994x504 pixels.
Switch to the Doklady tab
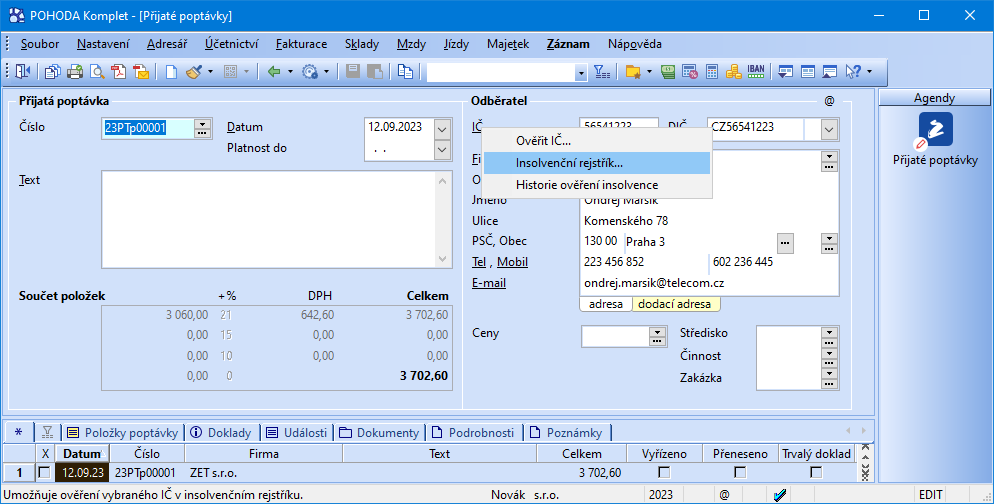pos(221,432)
